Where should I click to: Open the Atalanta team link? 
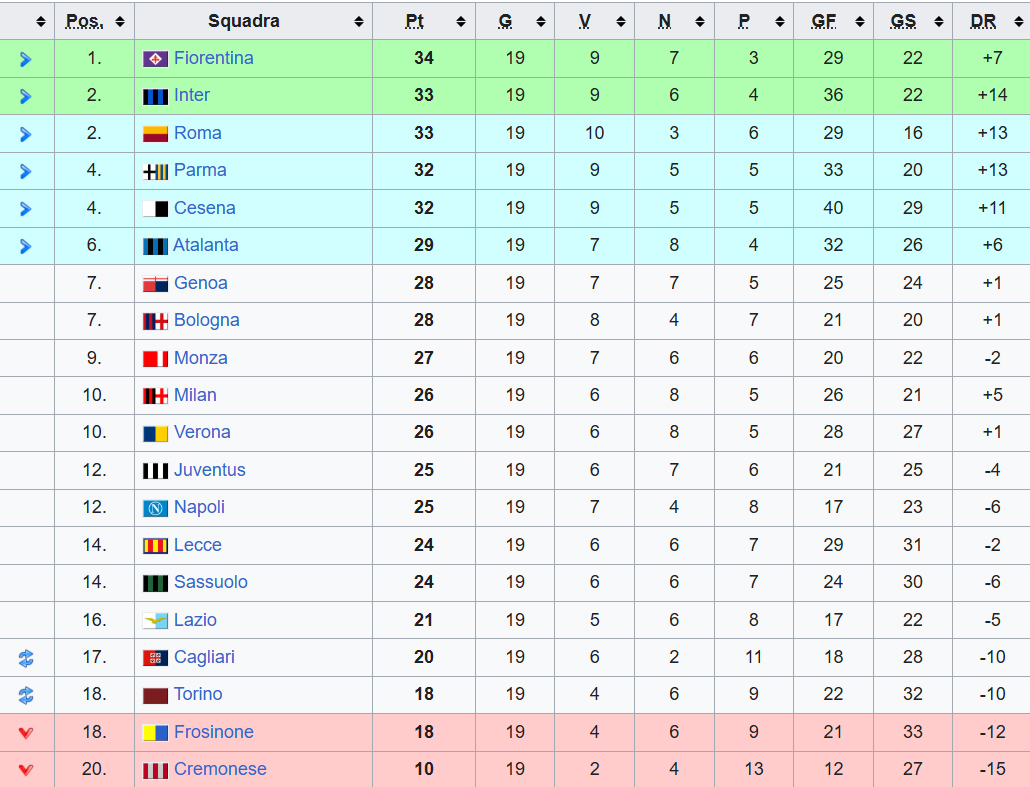tap(206, 246)
